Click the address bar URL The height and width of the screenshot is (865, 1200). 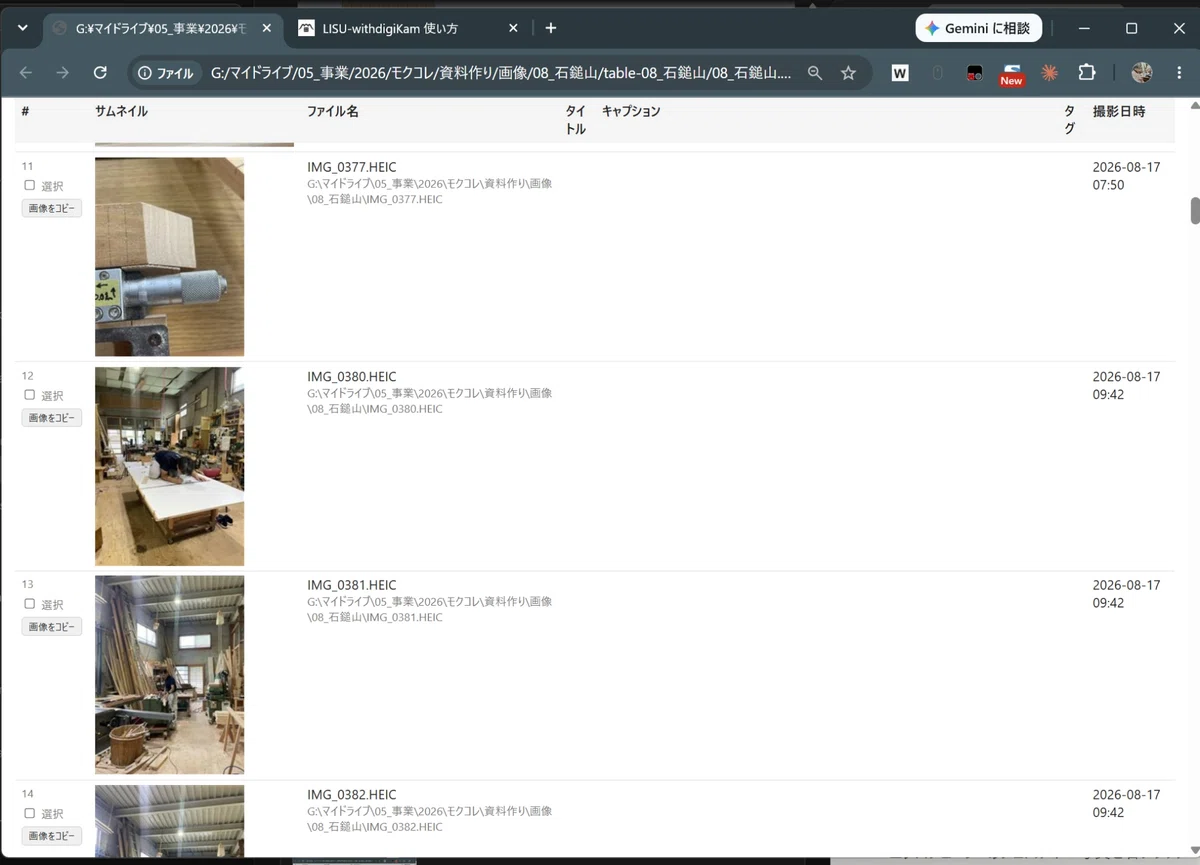pos(501,73)
